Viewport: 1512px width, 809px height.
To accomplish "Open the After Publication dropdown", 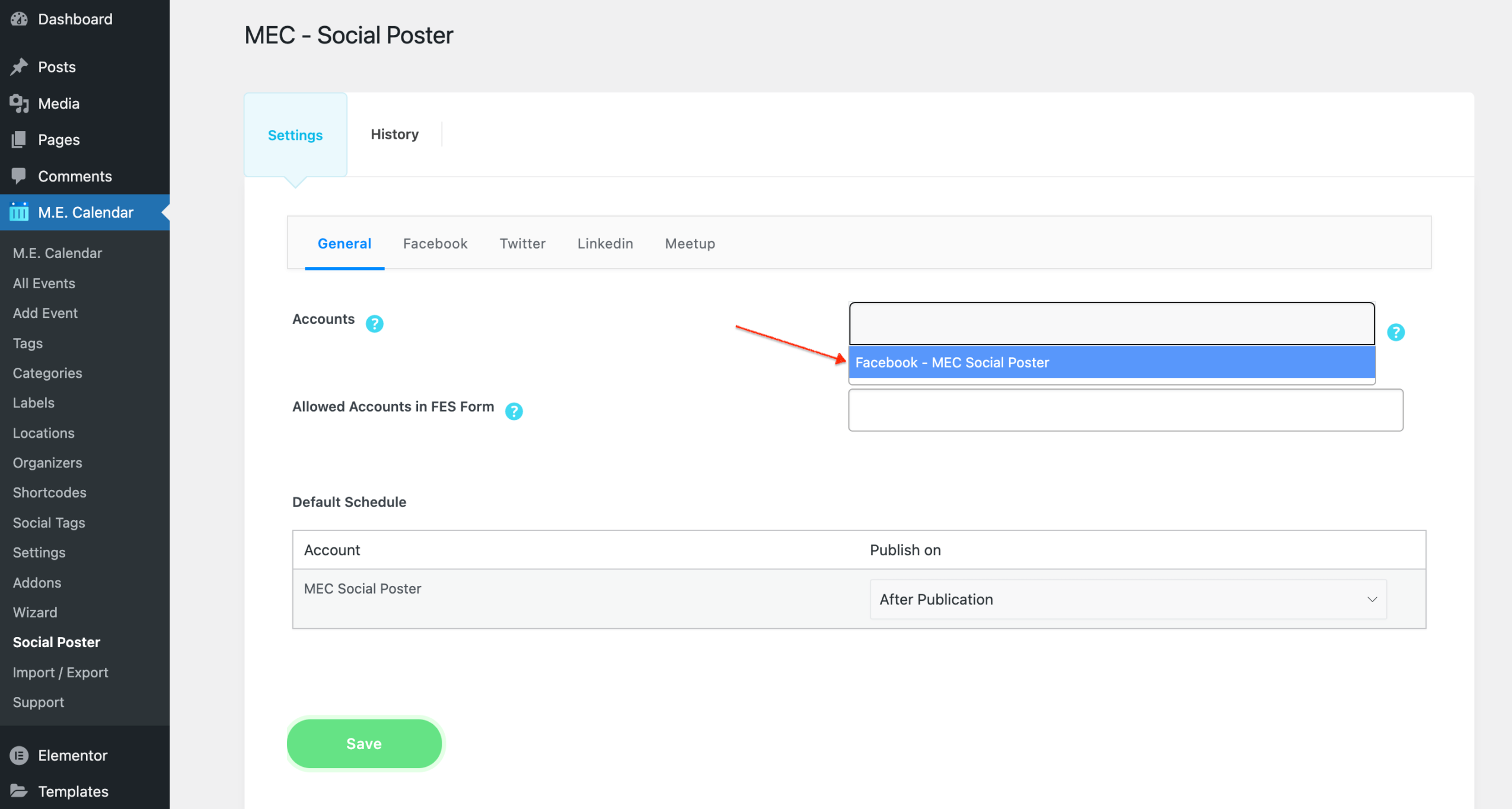I will [1128, 599].
